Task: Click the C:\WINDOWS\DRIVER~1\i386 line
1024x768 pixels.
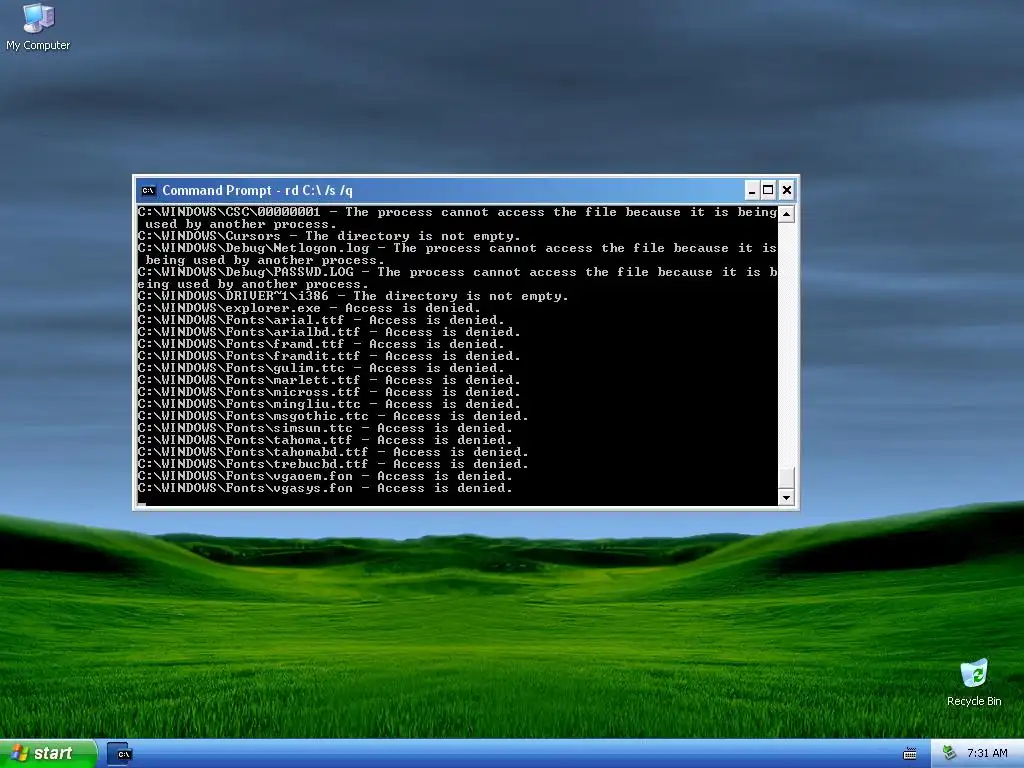Action: click(353, 296)
